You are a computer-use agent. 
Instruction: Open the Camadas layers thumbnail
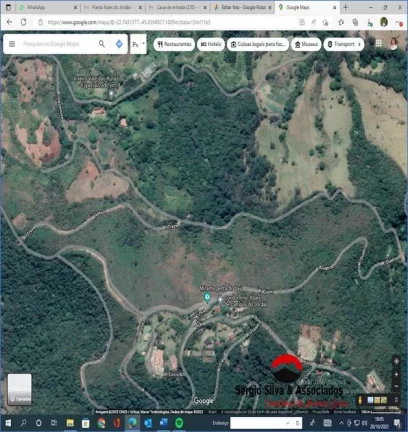click(x=20, y=389)
